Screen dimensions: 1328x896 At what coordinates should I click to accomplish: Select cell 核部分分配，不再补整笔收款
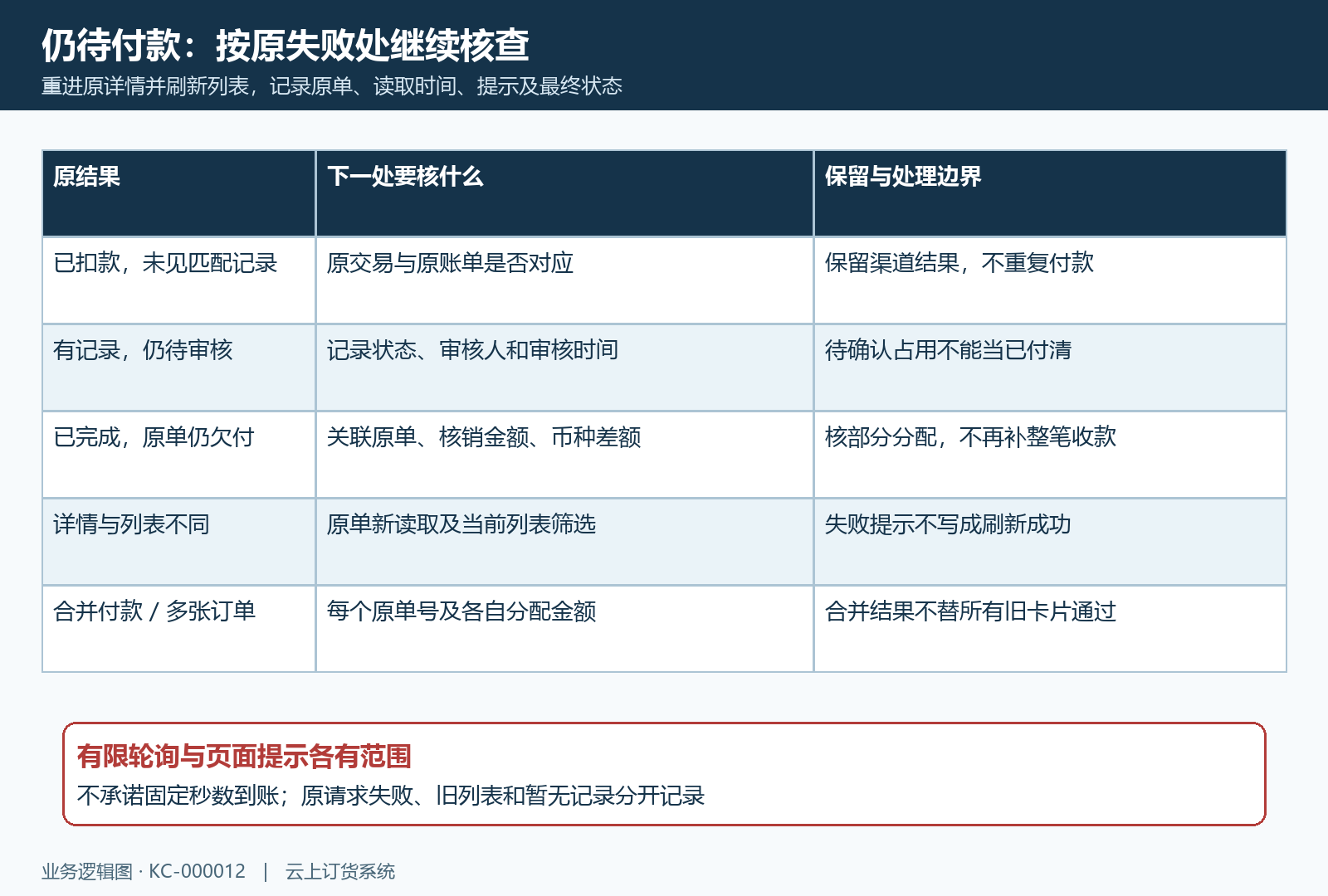tap(1050, 455)
